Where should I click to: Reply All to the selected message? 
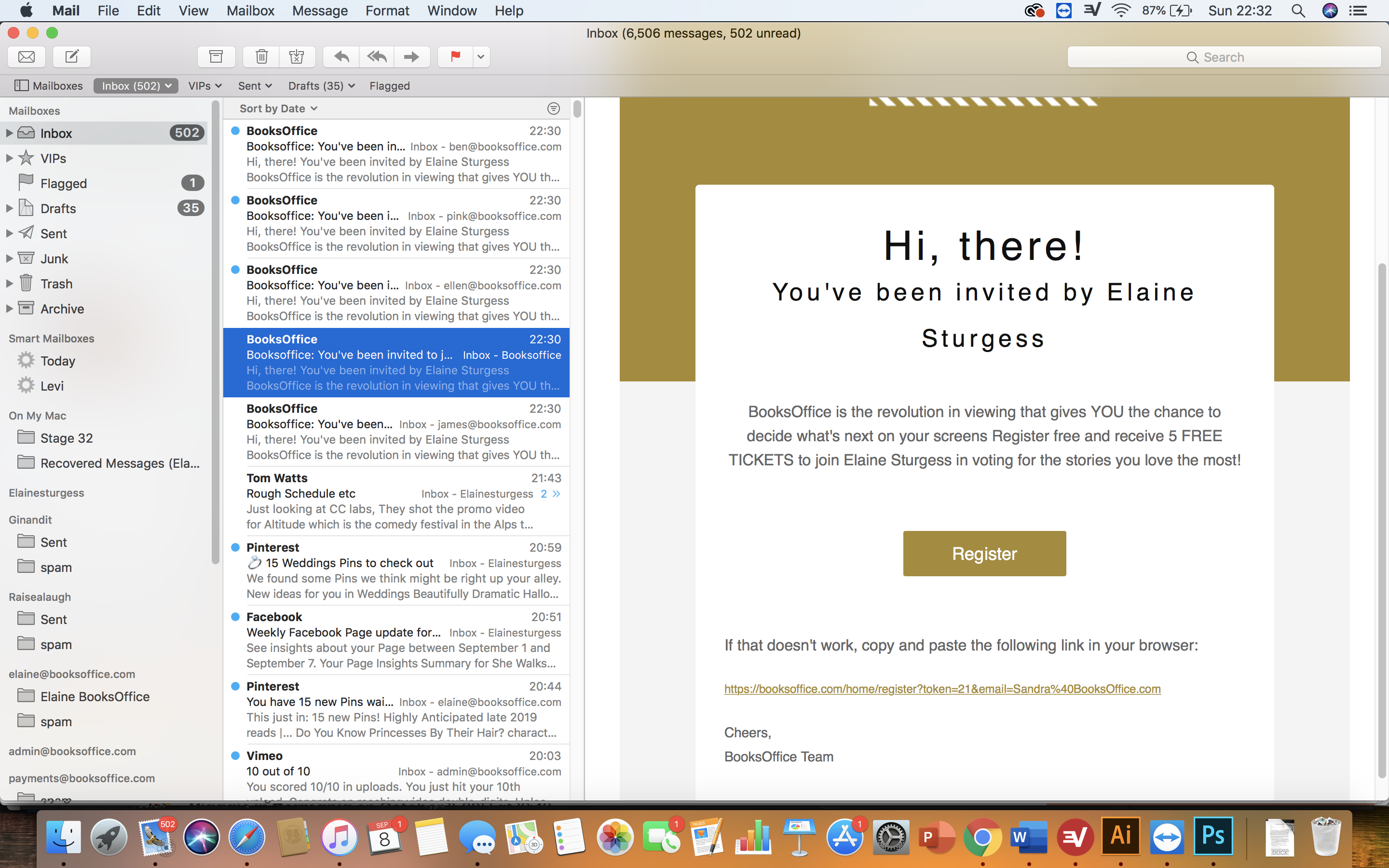377,57
